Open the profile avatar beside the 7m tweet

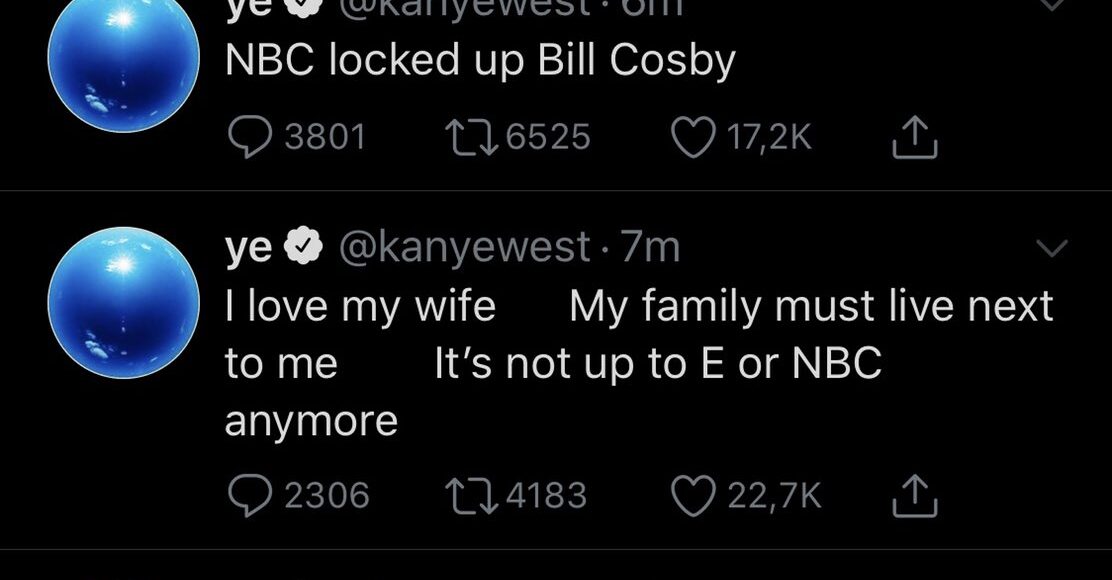point(122,302)
